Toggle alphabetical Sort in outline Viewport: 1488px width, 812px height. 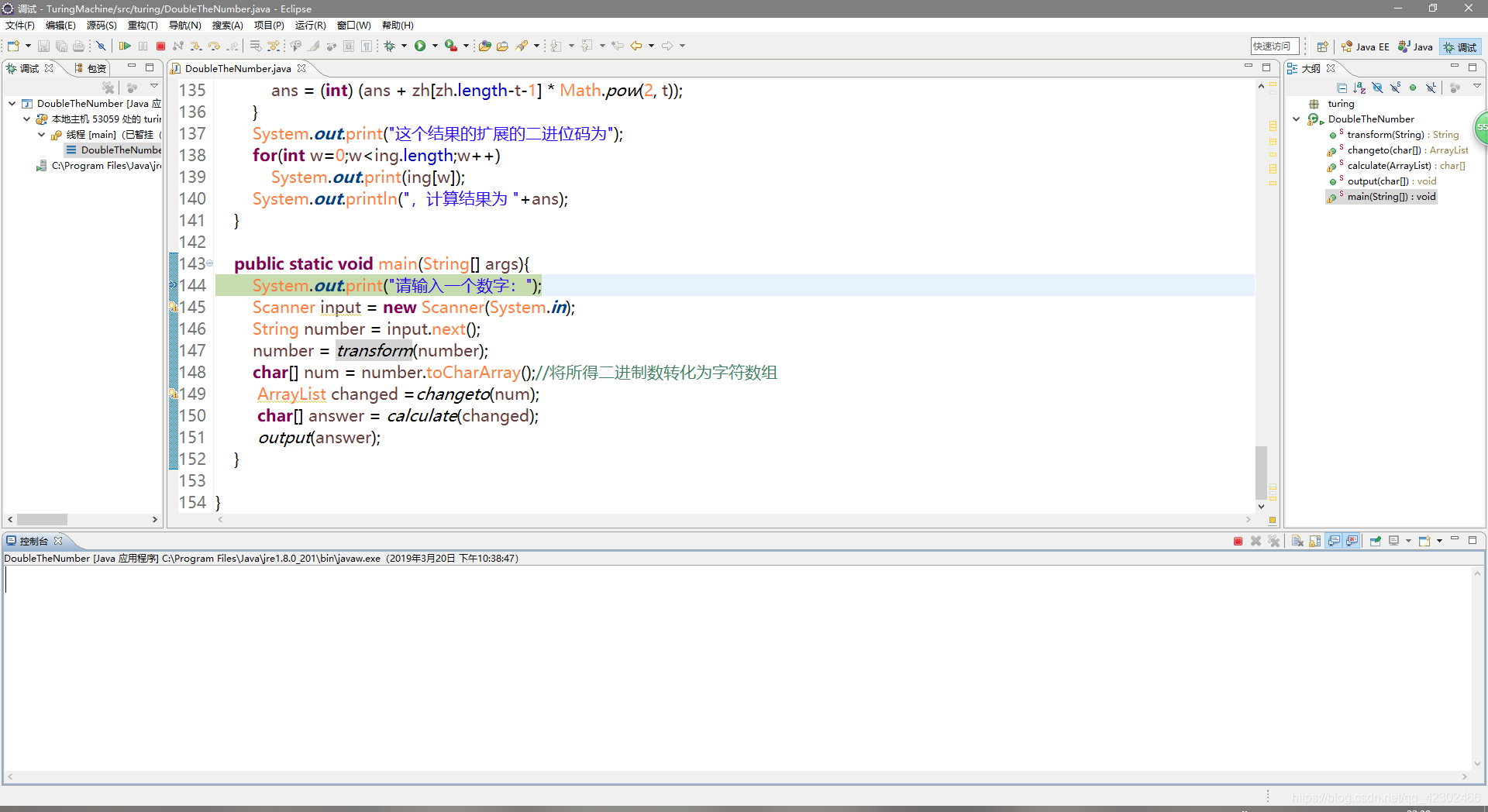tap(1359, 88)
